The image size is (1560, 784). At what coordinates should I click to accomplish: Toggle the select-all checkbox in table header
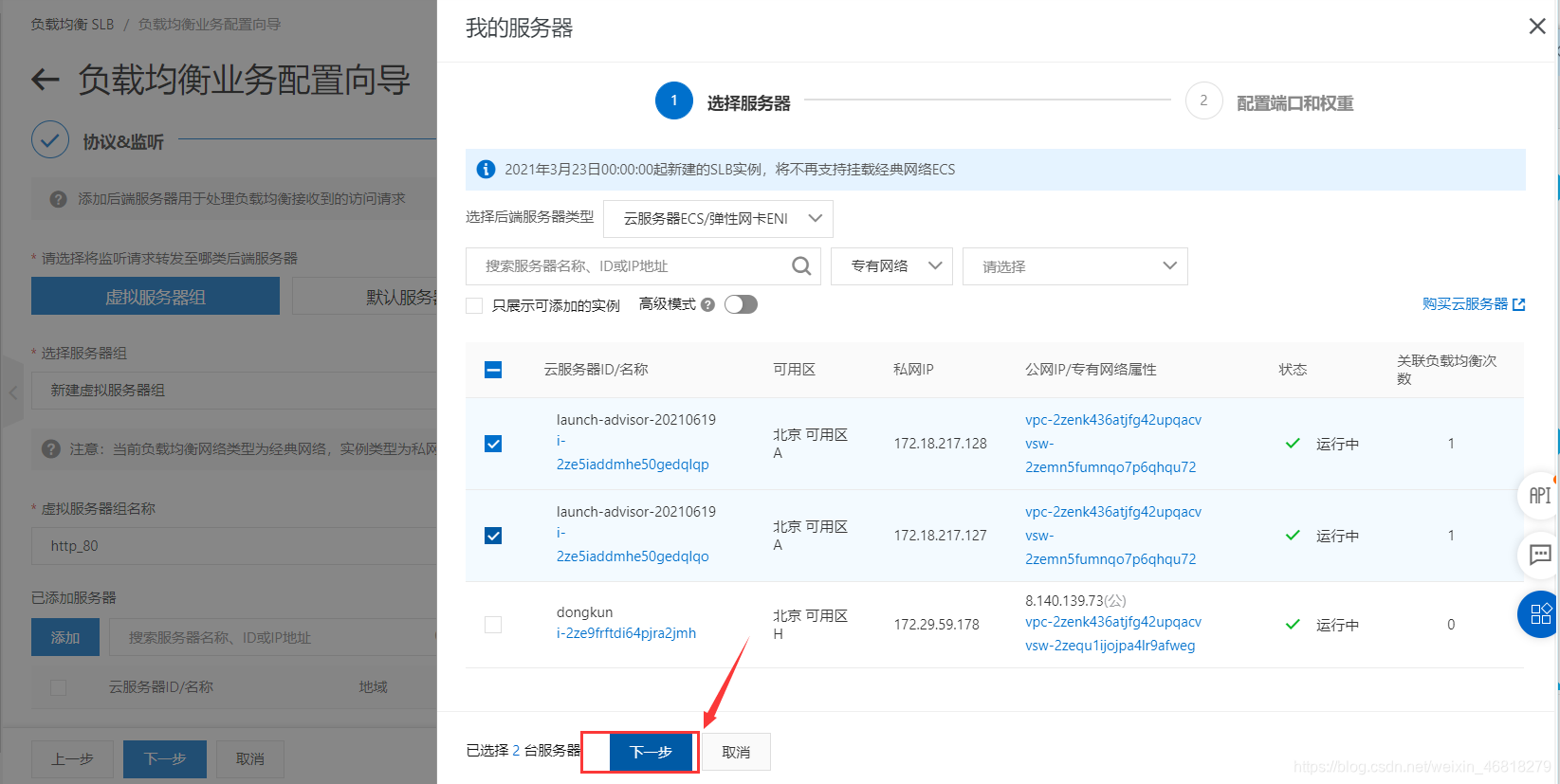(493, 370)
